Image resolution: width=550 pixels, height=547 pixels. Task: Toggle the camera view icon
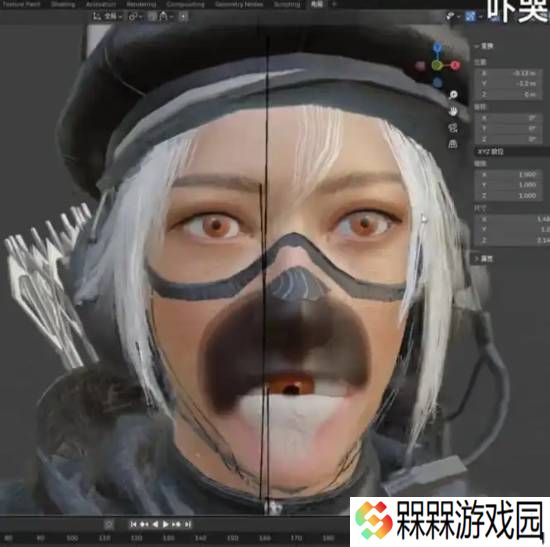point(453,127)
